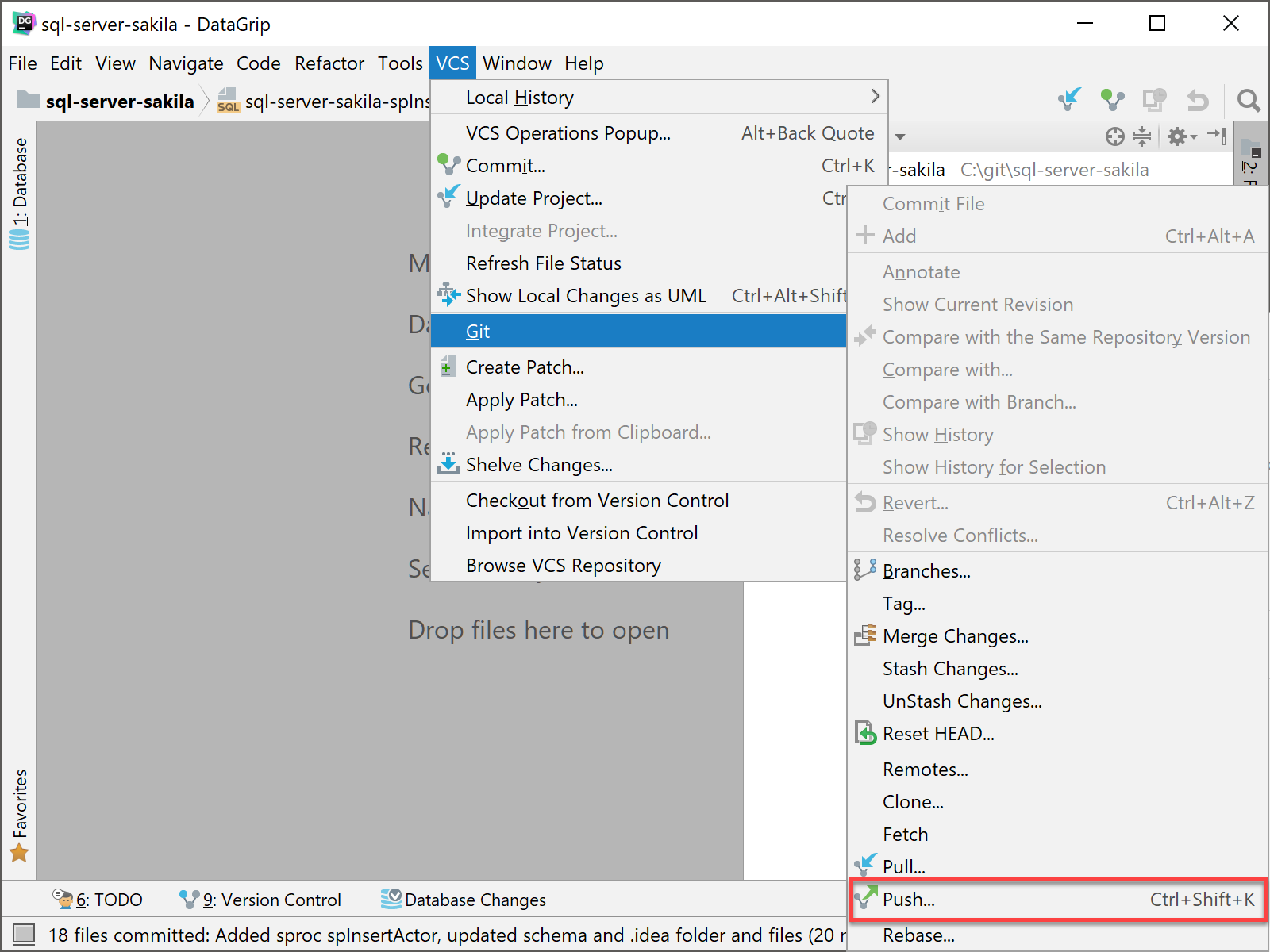Select Update Project... in the VCS menu
The height and width of the screenshot is (952, 1270).
(639, 198)
